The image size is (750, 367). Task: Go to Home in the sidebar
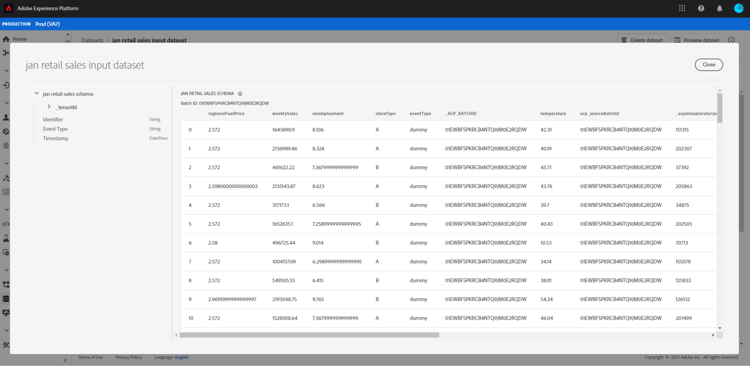[14, 39]
